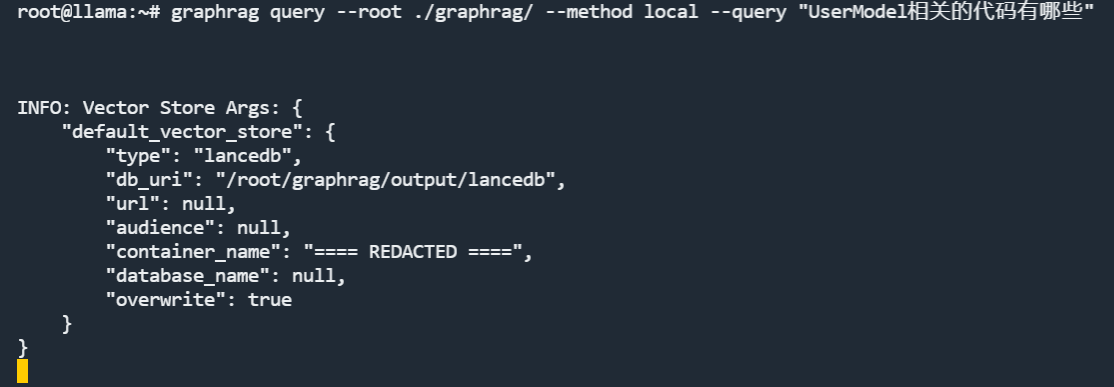Click the lancedb type value
This screenshot has height=387, width=1114.
pos(248,156)
